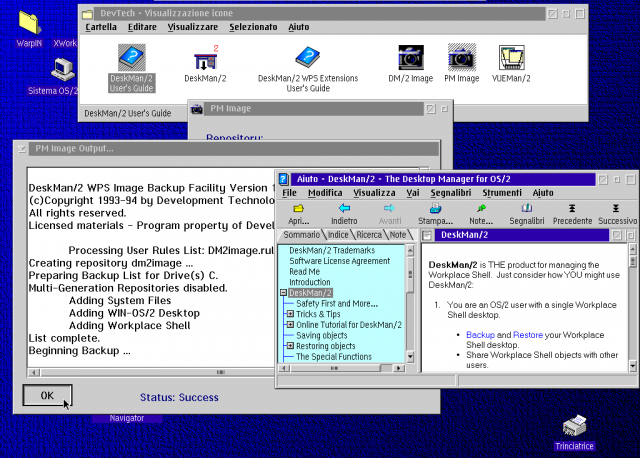The image size is (640, 458).
Task: Open the Visualizzare menu in DevTech
Action: (193, 27)
